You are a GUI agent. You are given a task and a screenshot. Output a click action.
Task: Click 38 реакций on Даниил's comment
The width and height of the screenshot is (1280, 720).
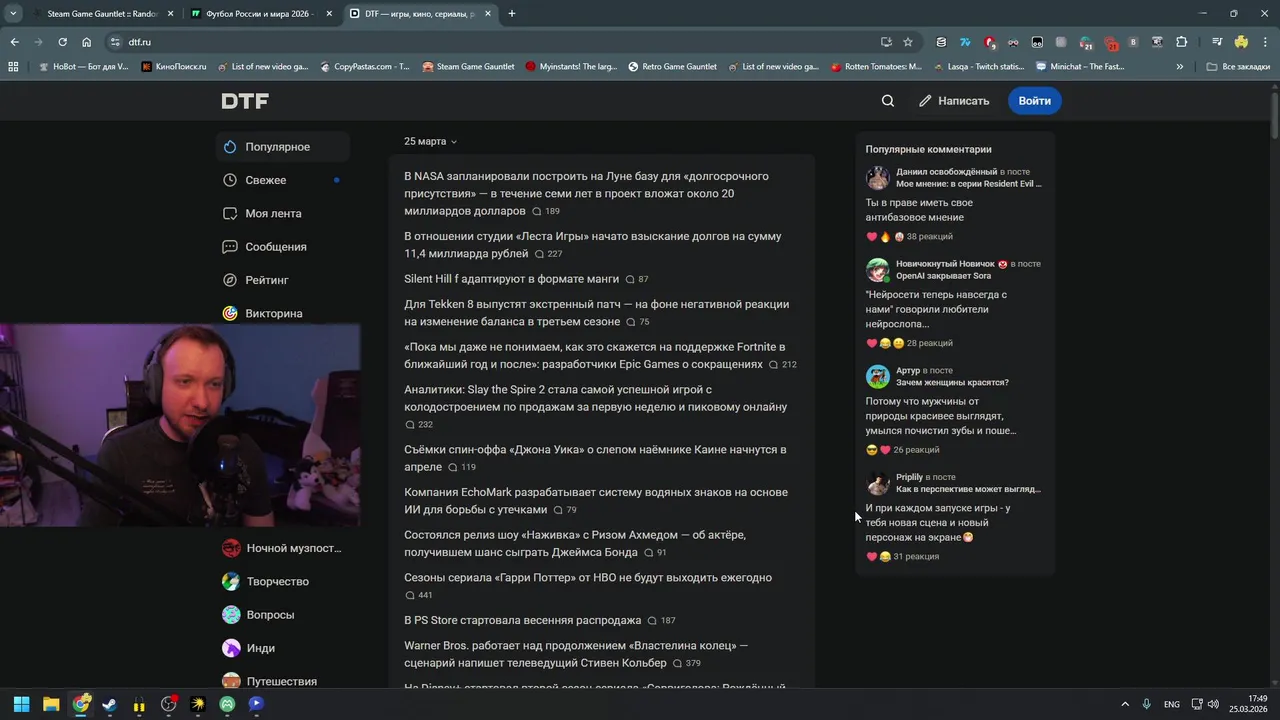[x=930, y=237]
